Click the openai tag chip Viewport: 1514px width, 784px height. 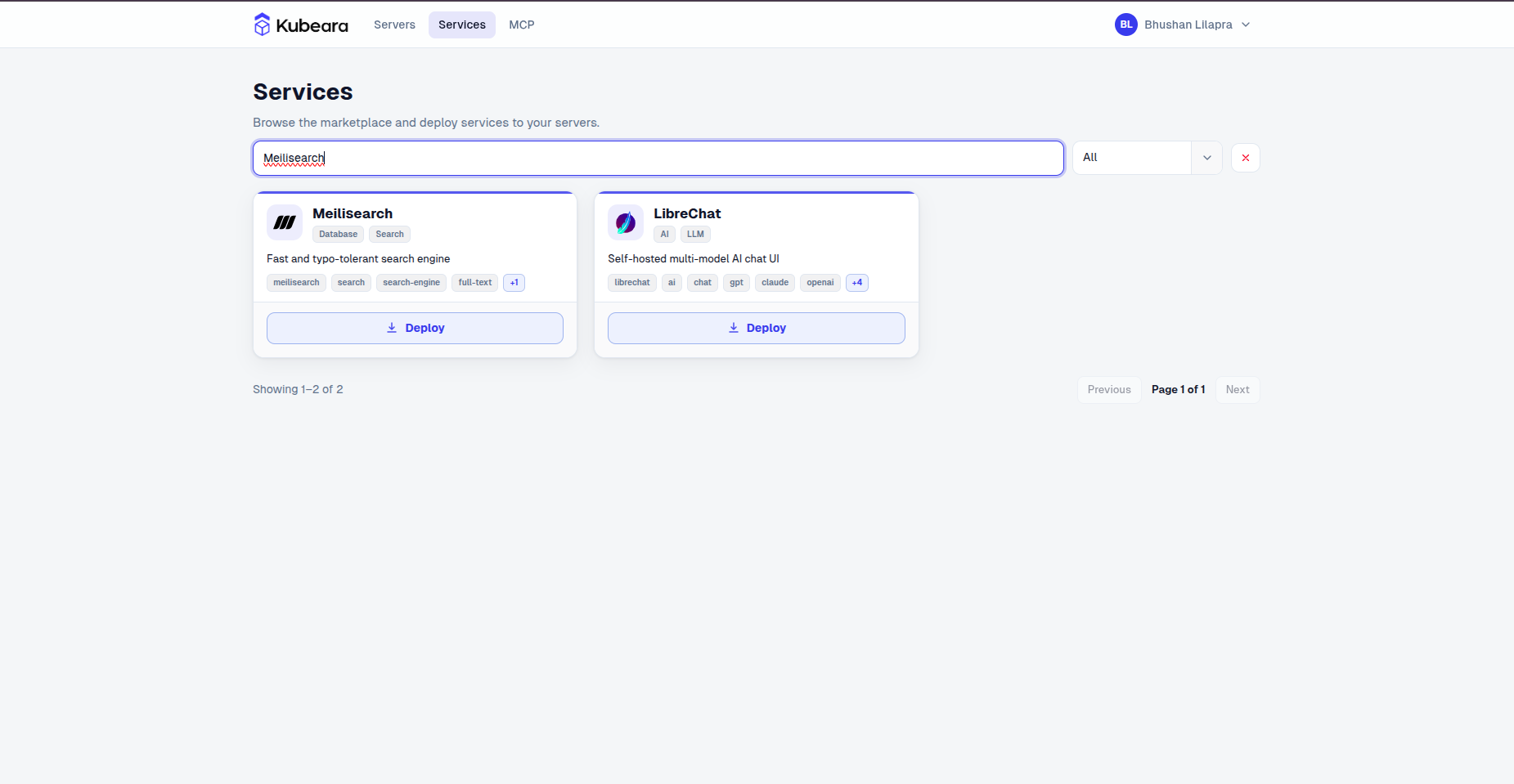click(820, 283)
